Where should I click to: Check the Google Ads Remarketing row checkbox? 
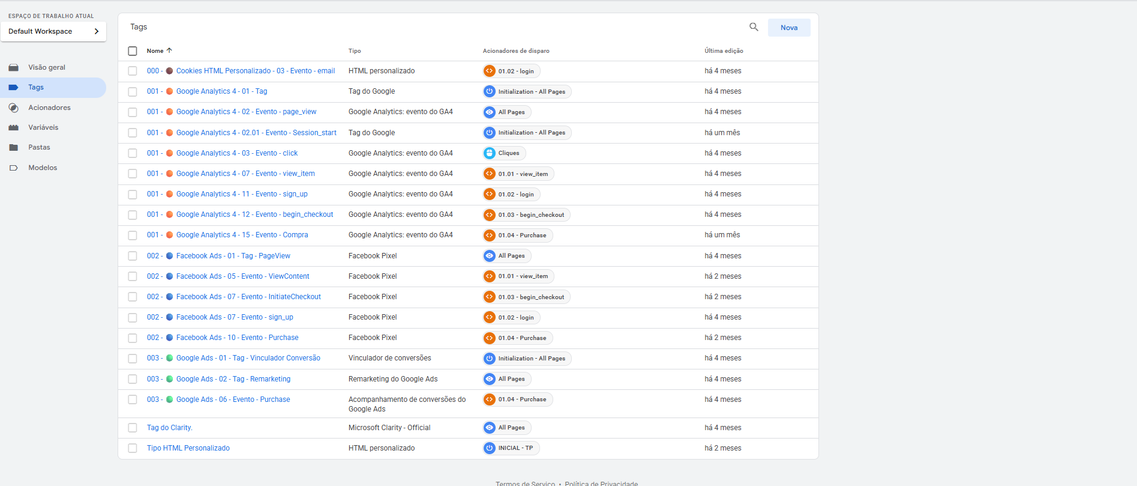[x=132, y=379]
